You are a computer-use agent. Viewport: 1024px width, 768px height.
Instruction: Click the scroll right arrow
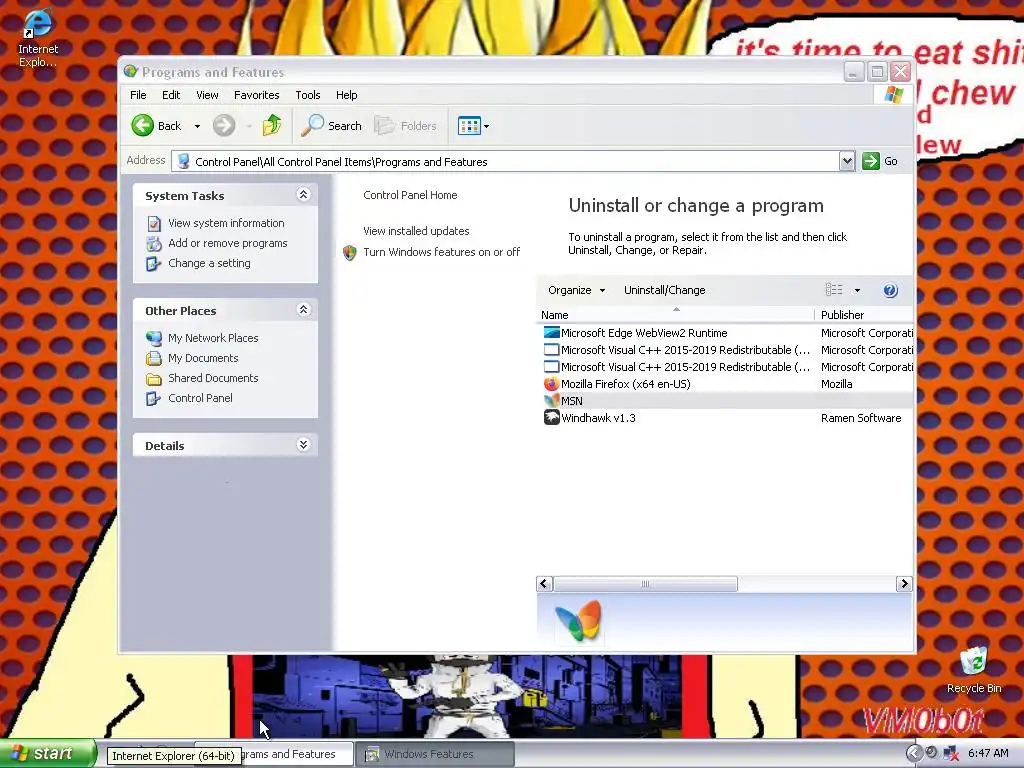(x=904, y=584)
